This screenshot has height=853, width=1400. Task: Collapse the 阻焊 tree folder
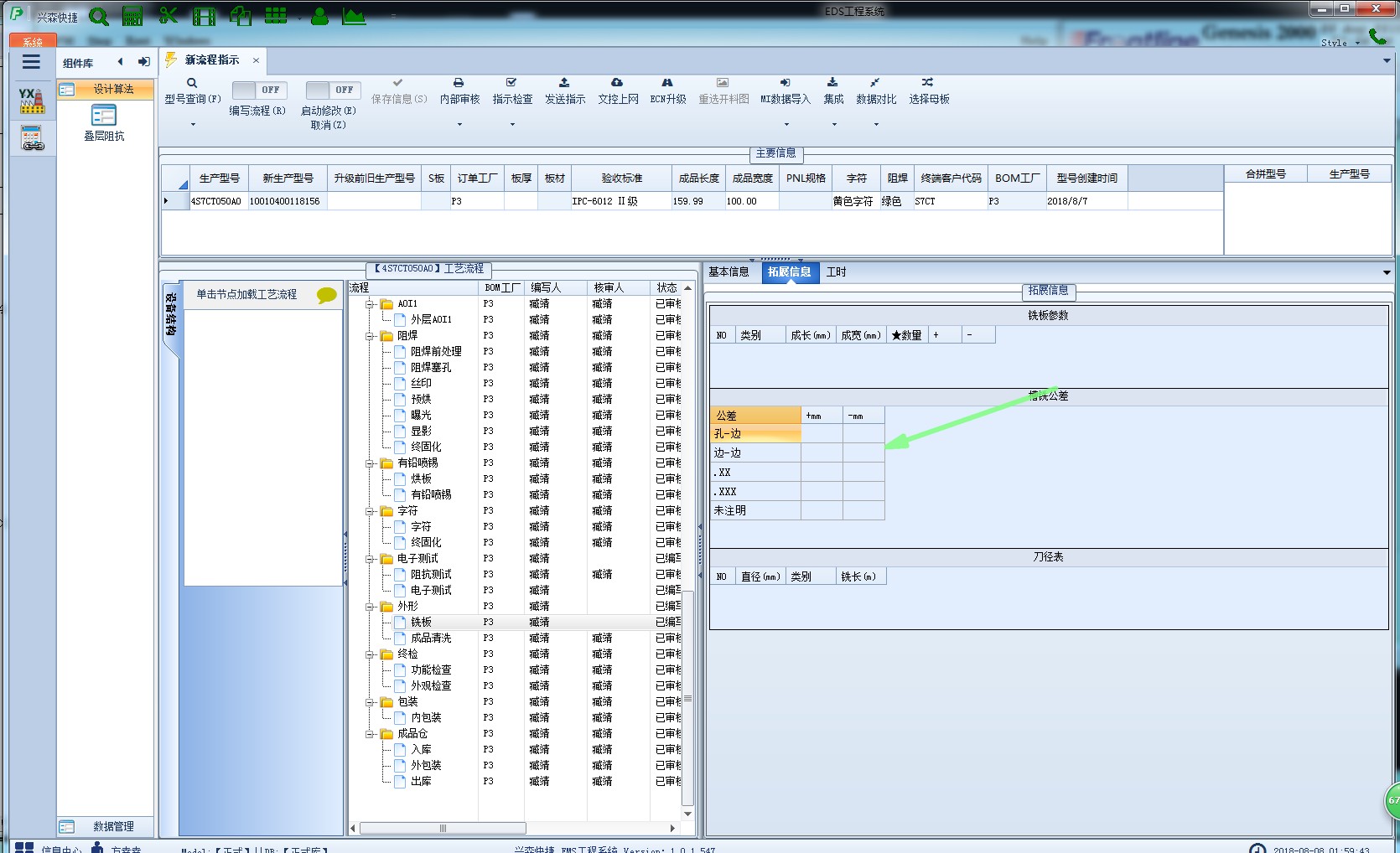(370, 336)
